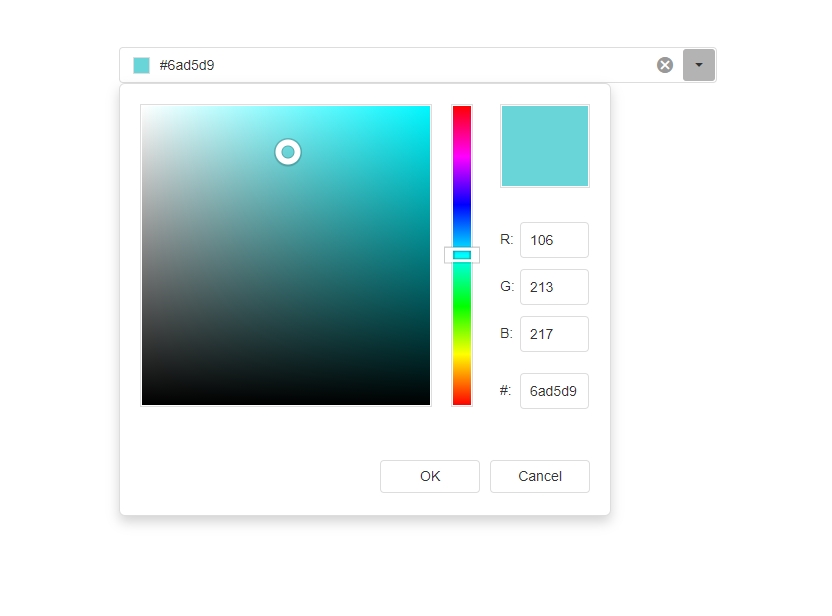Open the color picker dropdown arrow
Image resolution: width=832 pixels, height=616 pixels.
pos(699,64)
